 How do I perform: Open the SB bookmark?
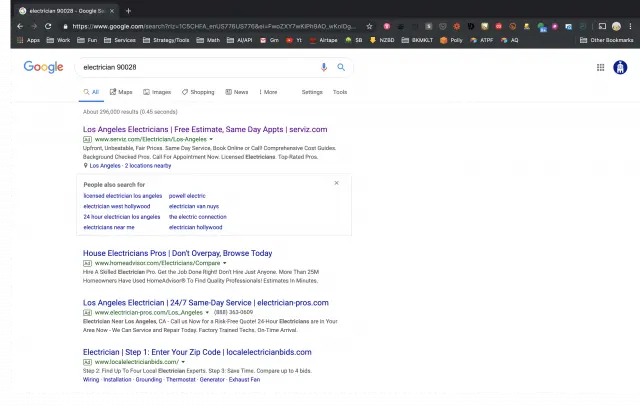[x=354, y=40]
